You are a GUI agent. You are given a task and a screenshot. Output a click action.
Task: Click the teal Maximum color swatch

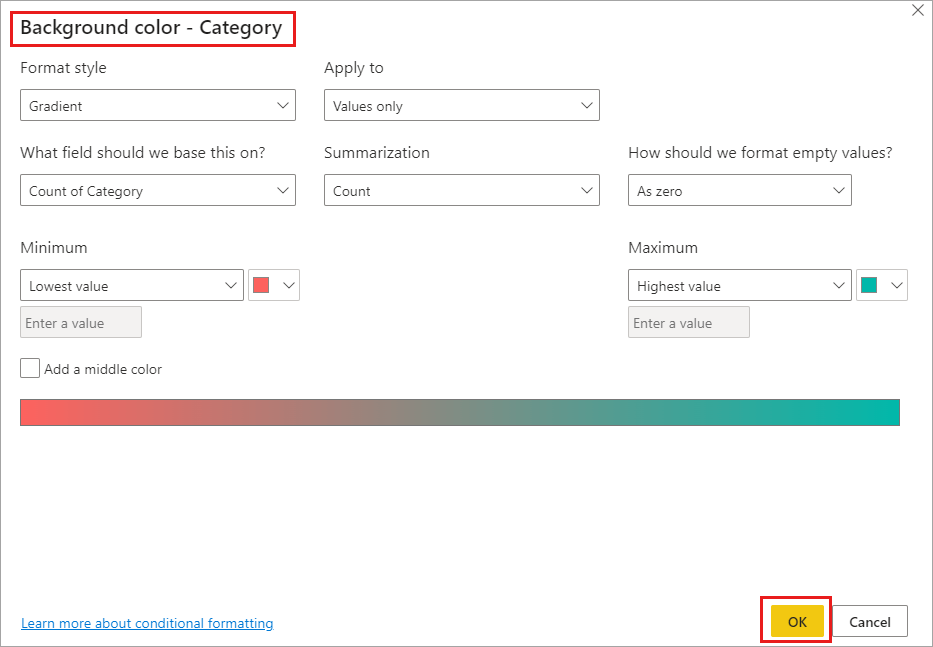click(869, 285)
